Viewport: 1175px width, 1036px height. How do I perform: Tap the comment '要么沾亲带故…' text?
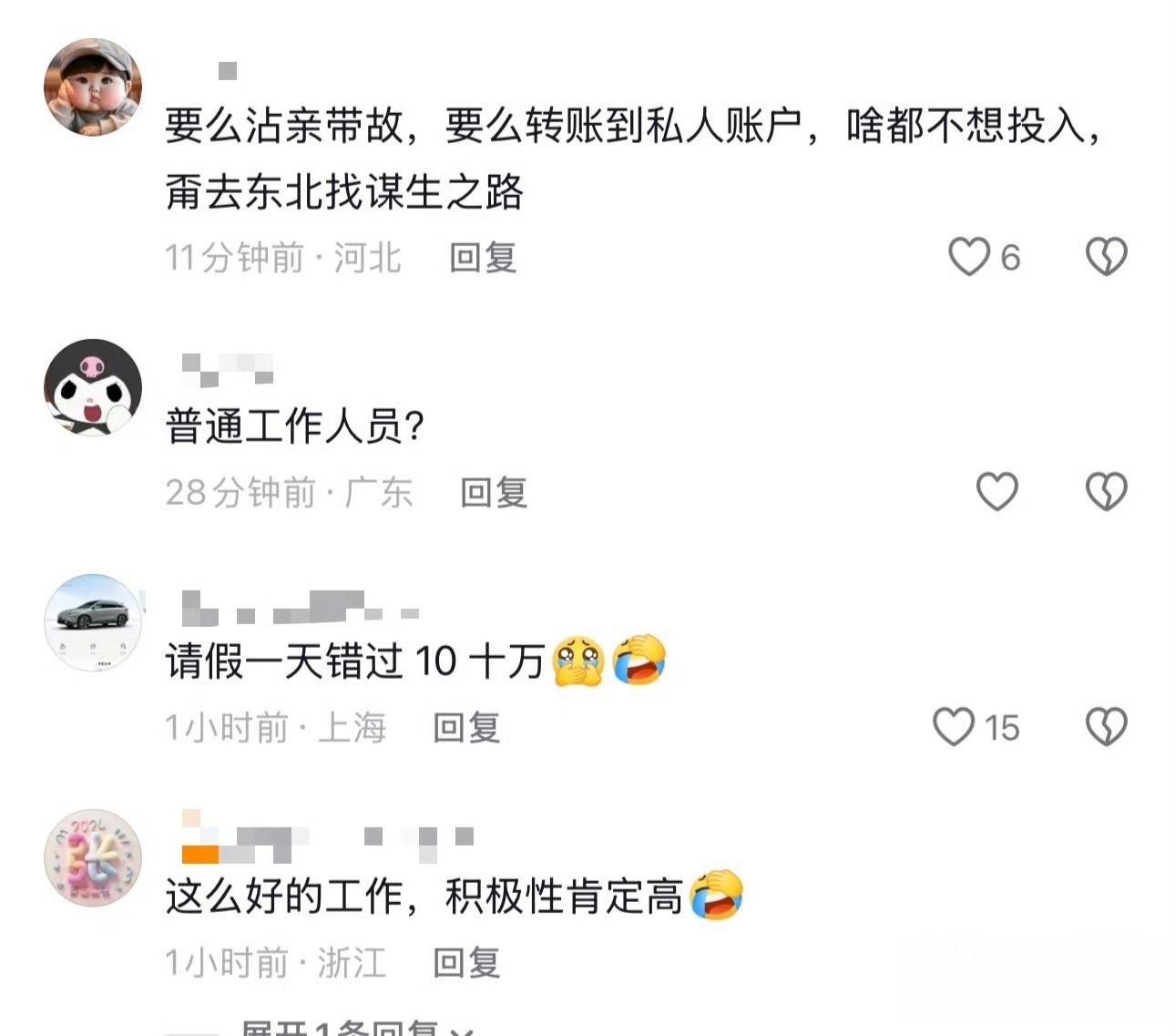coord(633,159)
